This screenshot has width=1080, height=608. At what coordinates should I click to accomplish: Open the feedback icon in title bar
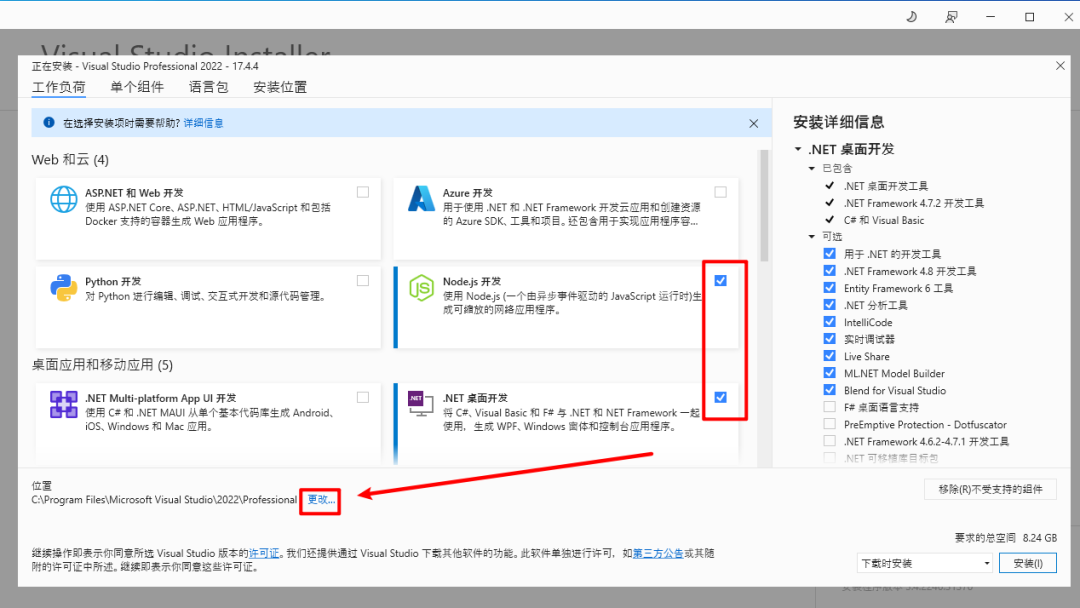(x=951, y=17)
